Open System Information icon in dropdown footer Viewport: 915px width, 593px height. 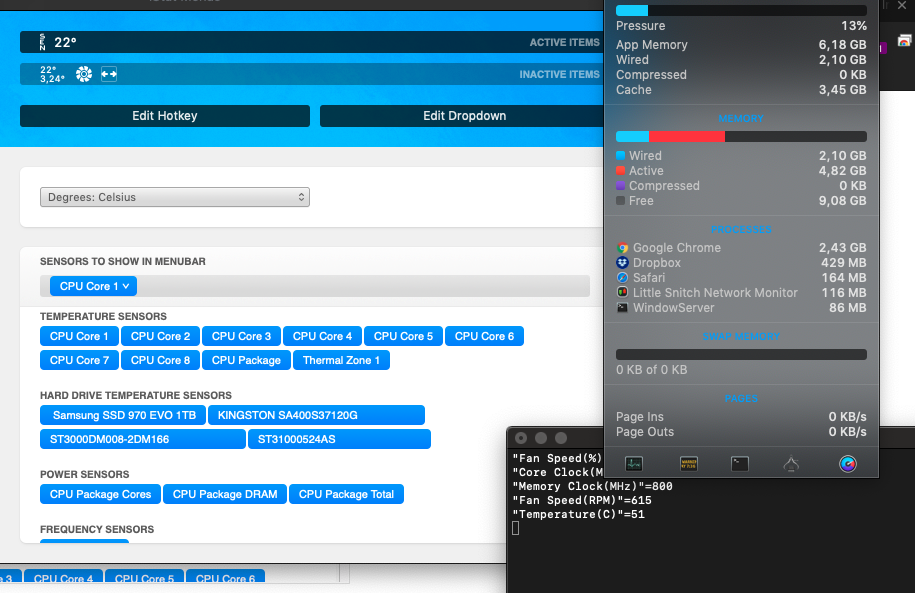[x=791, y=464]
